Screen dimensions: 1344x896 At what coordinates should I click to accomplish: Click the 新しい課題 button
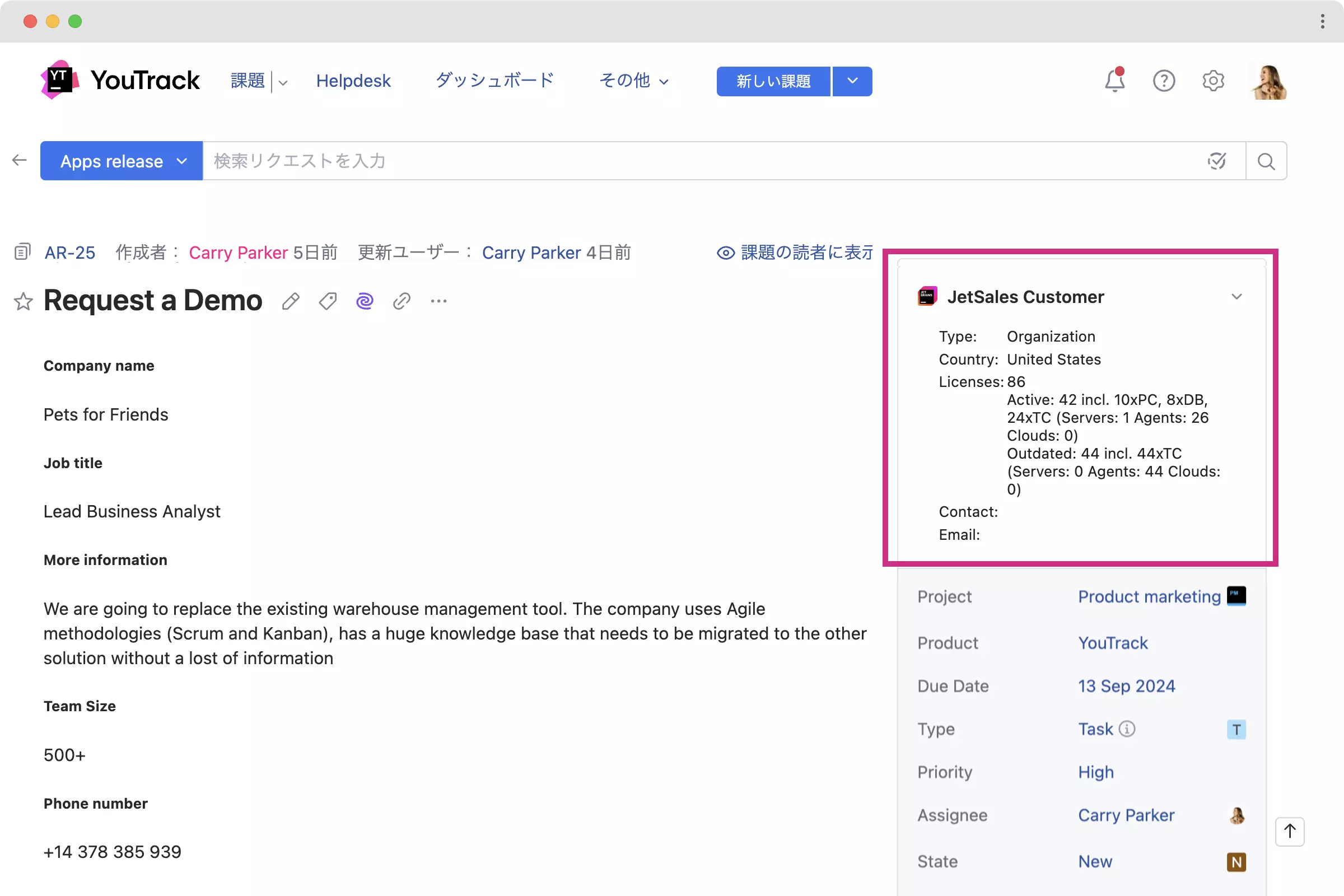pyautogui.click(x=773, y=81)
